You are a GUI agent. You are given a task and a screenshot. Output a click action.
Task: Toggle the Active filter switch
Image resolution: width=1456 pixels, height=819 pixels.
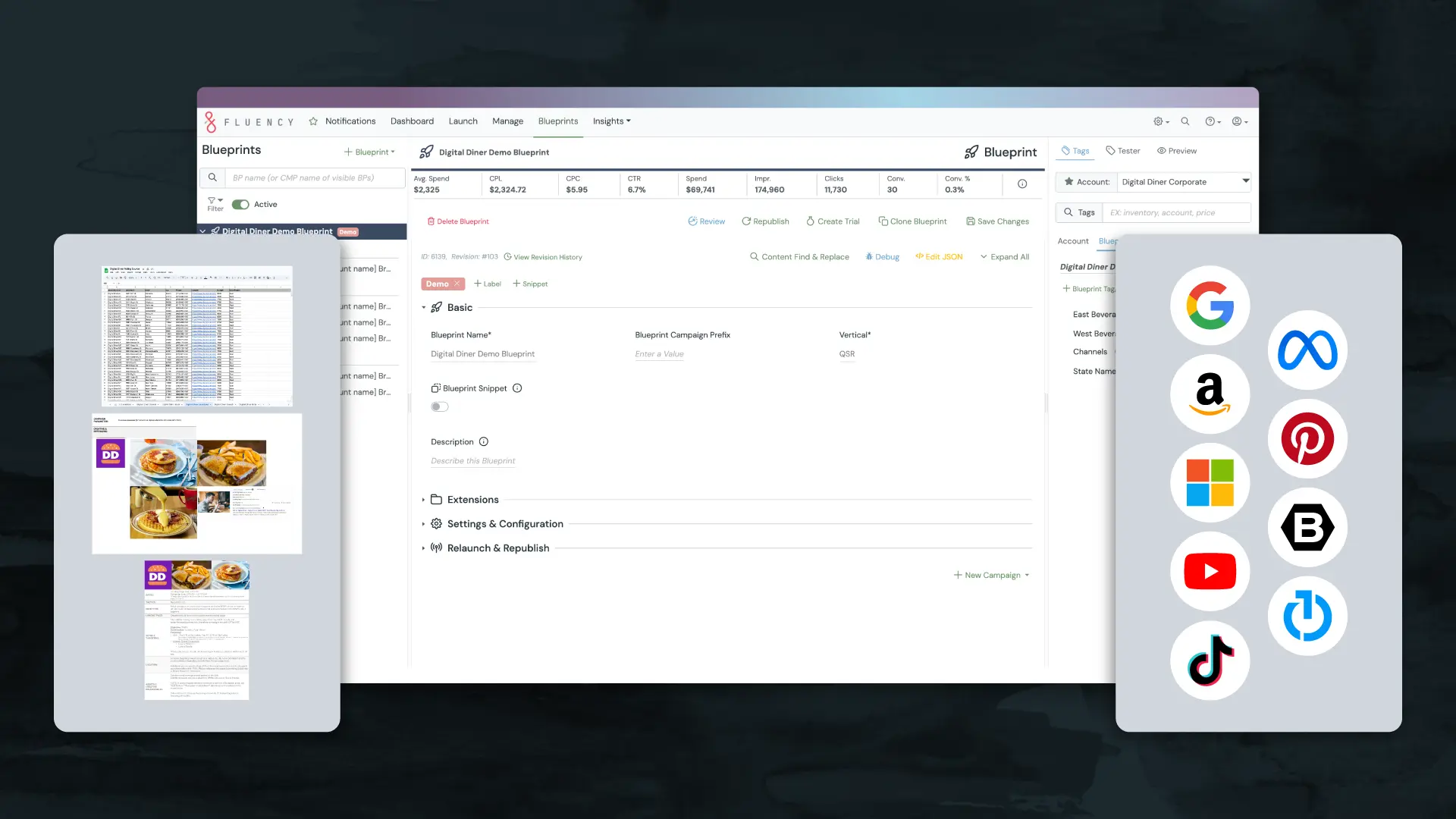[x=240, y=205]
